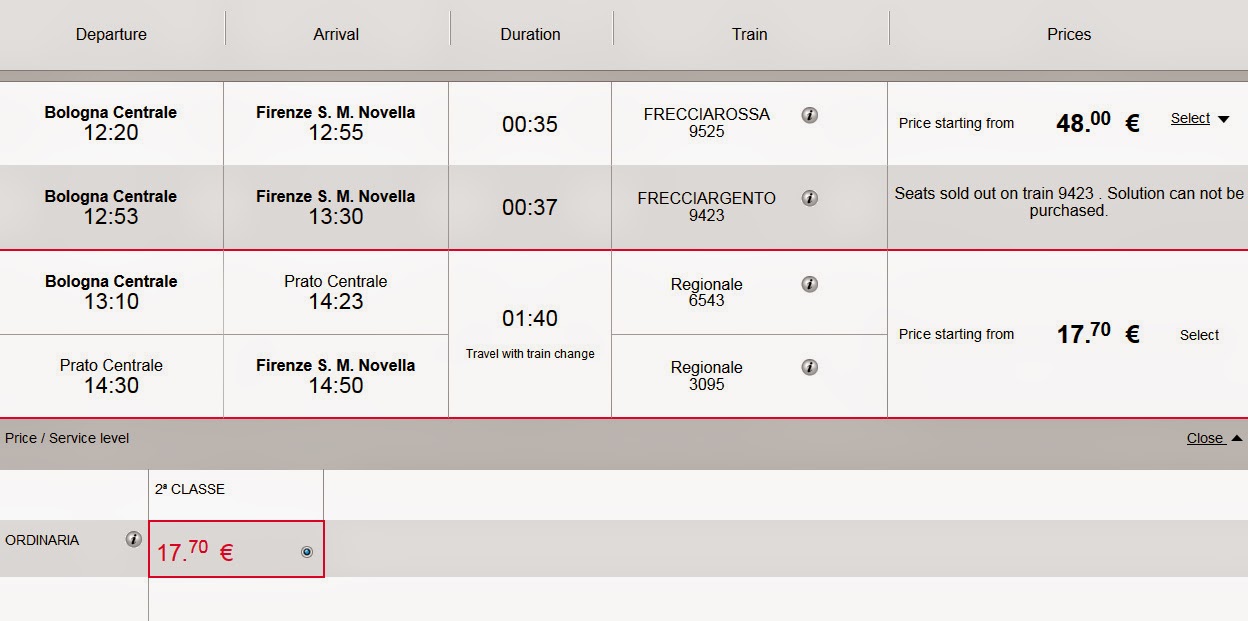
Task: Click the 13:10 Bologna Centrale departure row
Action: (x=111, y=292)
